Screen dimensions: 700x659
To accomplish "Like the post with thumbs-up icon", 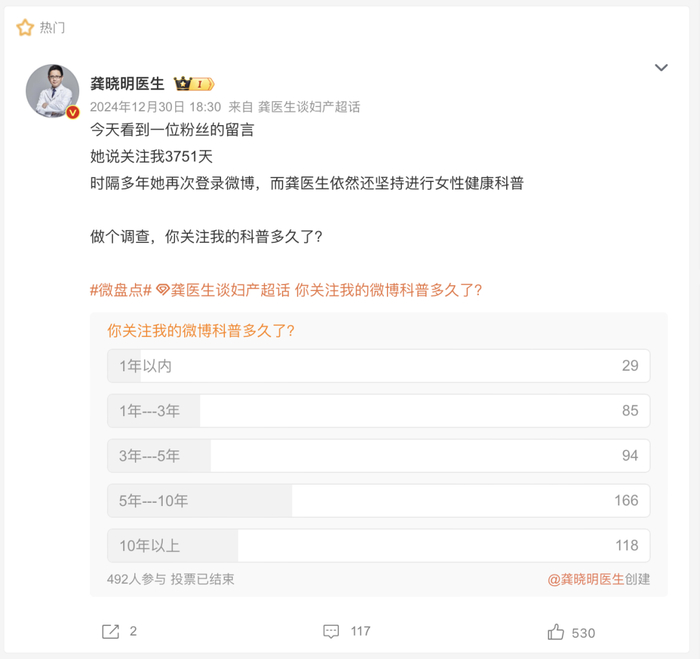I will (556, 631).
